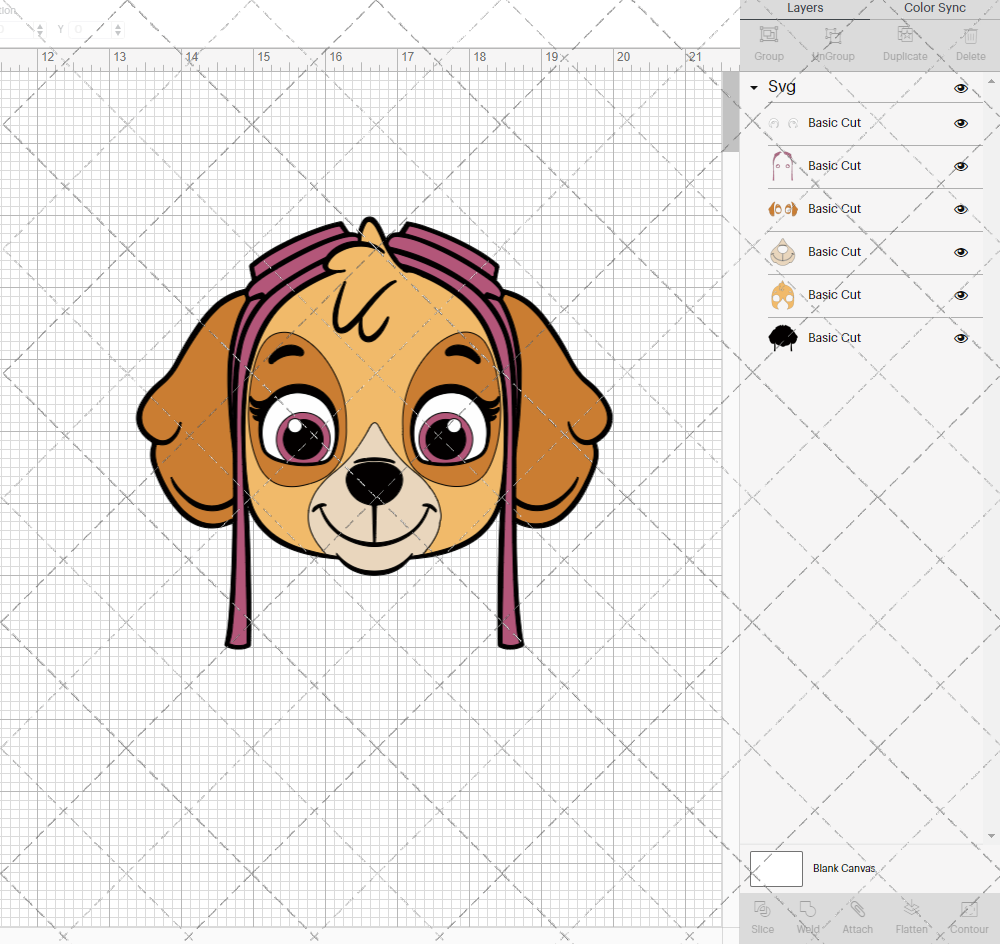Image resolution: width=1000 pixels, height=944 pixels.
Task: Hide the white eye highlights layer
Action: 960,123
